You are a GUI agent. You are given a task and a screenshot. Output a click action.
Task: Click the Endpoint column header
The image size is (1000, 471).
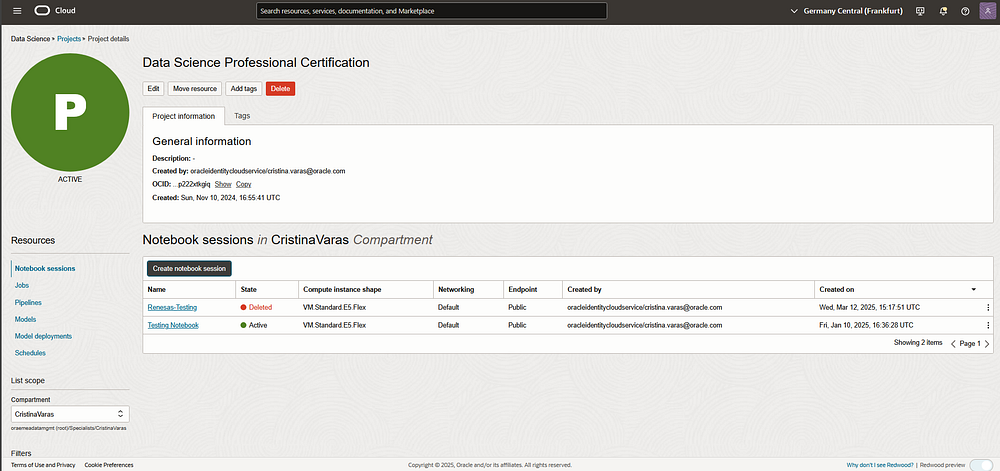tap(522, 289)
